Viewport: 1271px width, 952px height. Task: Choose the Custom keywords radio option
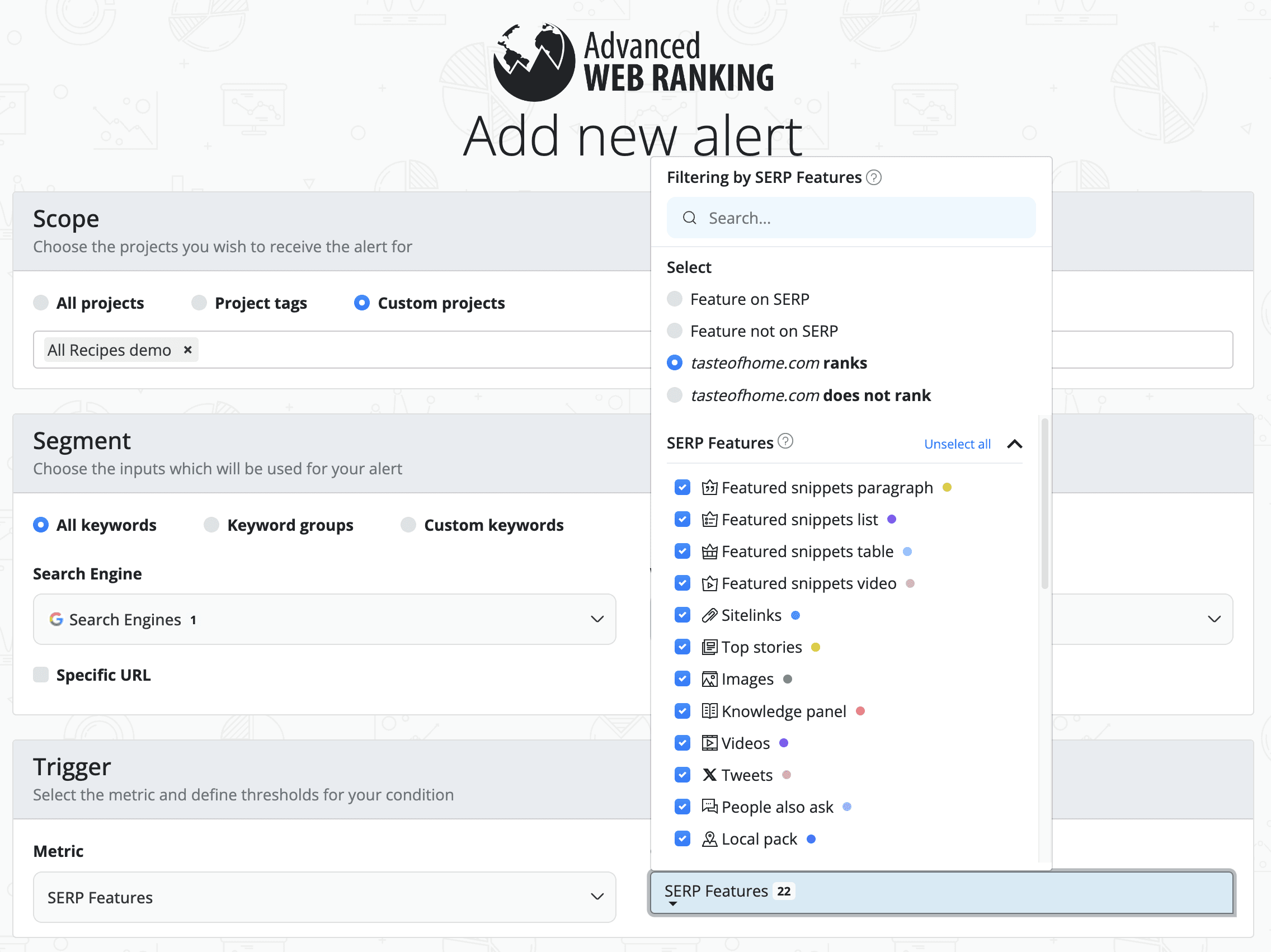pos(408,525)
